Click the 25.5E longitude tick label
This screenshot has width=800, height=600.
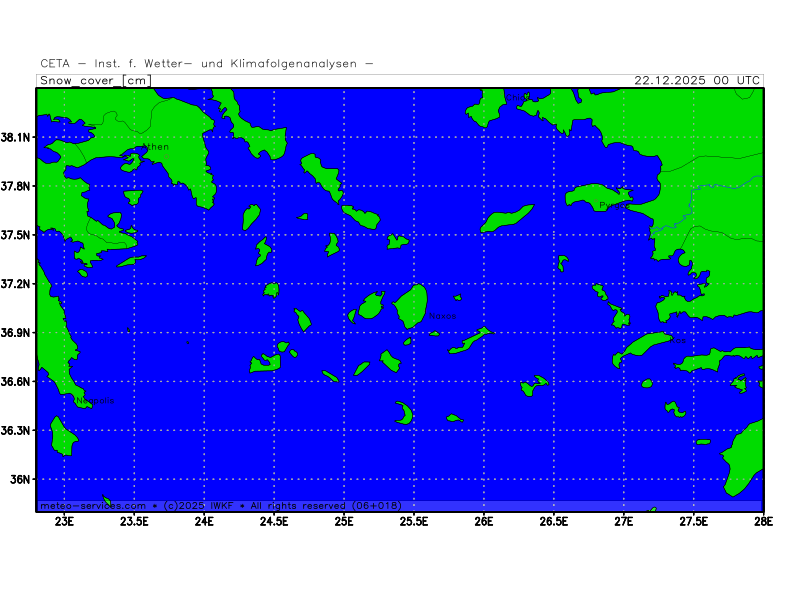click(414, 521)
